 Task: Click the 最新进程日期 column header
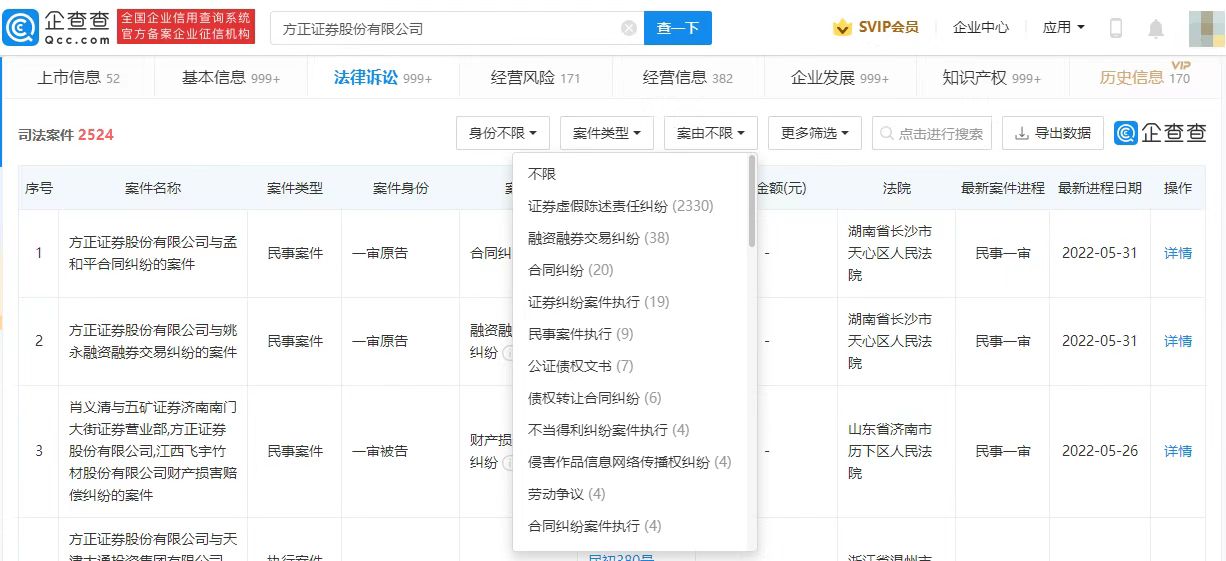tap(1100, 188)
